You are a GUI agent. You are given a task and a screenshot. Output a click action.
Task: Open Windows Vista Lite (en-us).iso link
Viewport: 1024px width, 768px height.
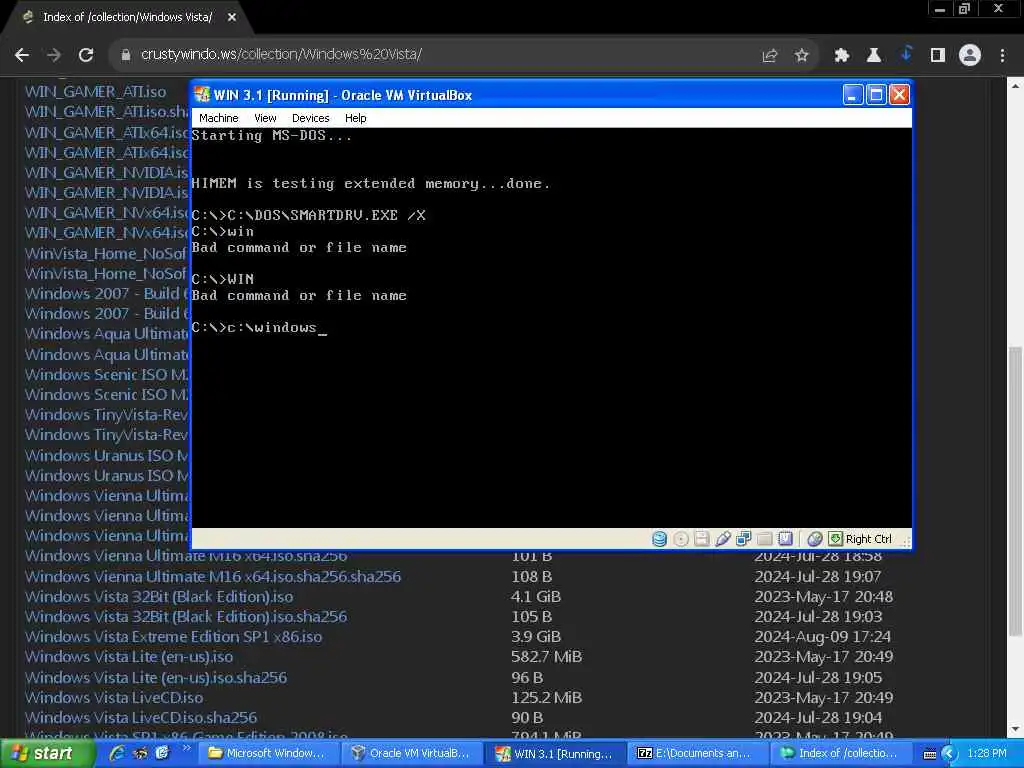pos(129,657)
